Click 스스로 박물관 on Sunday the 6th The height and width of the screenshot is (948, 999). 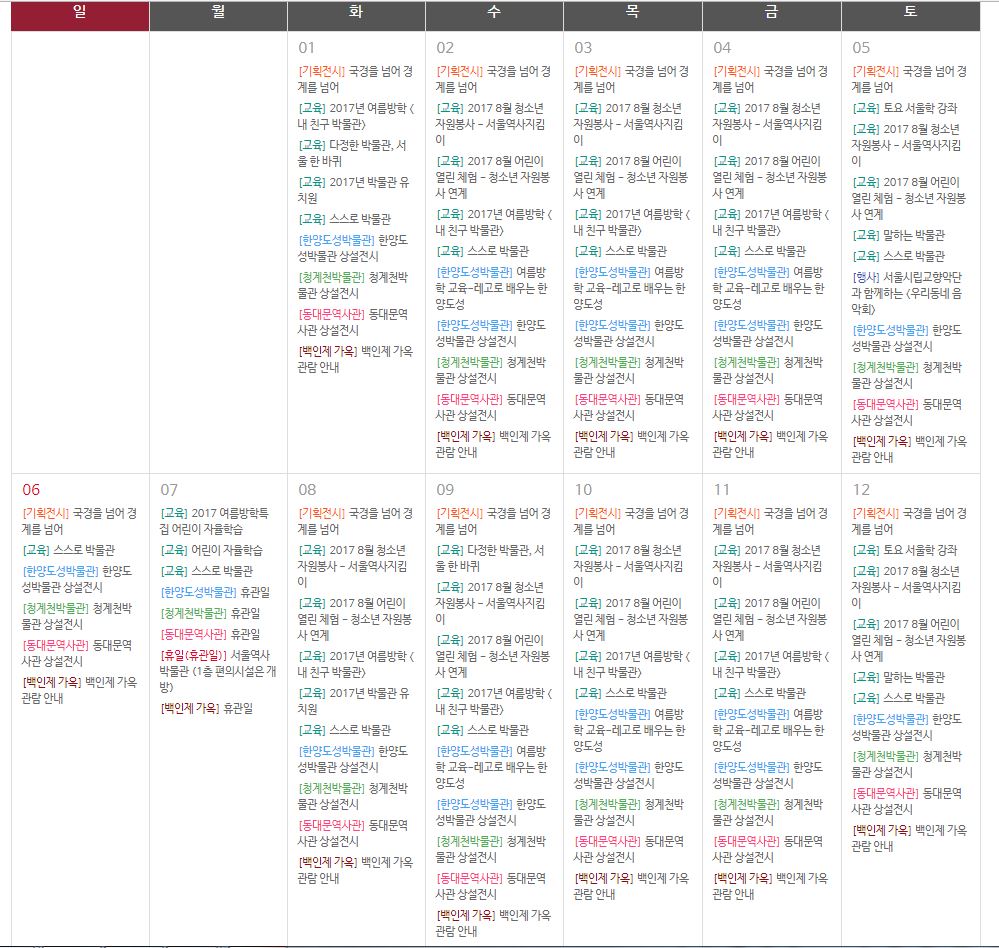point(68,550)
